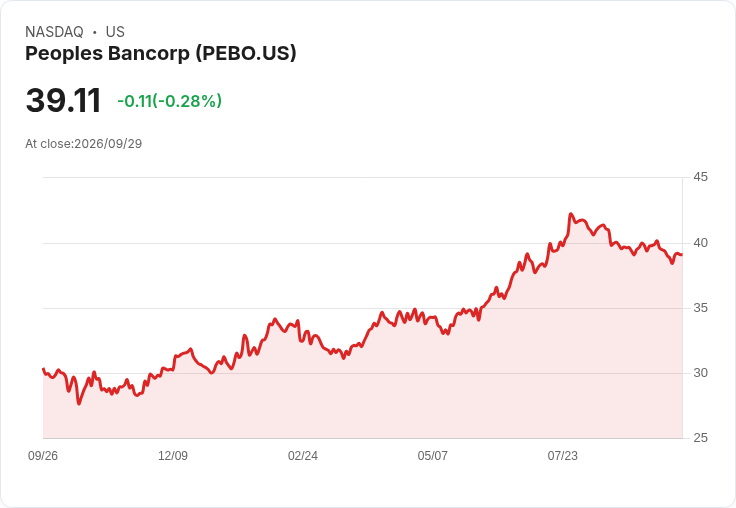Click the NASDAQ exchange label

click(x=54, y=32)
